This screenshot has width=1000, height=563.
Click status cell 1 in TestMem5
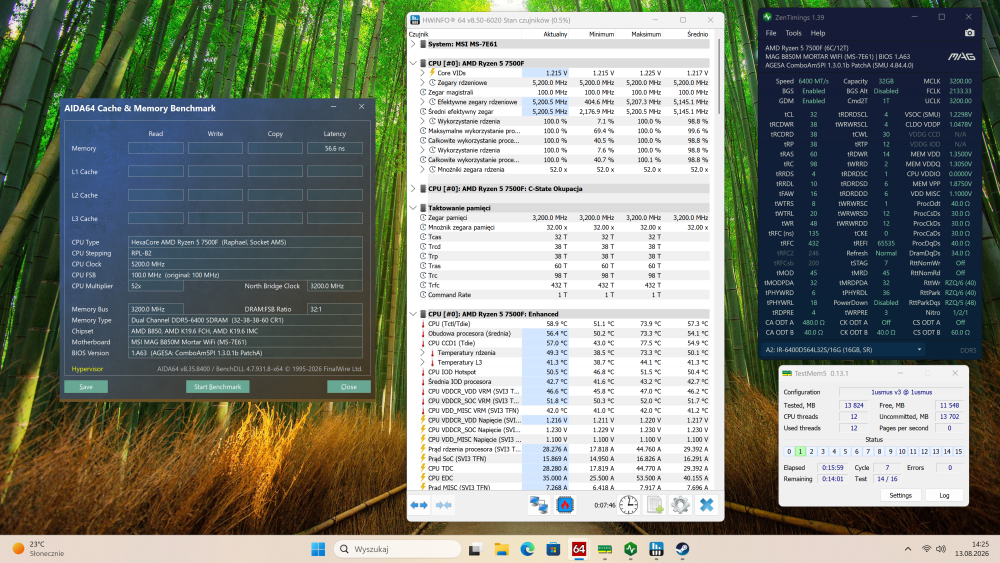tap(800, 451)
